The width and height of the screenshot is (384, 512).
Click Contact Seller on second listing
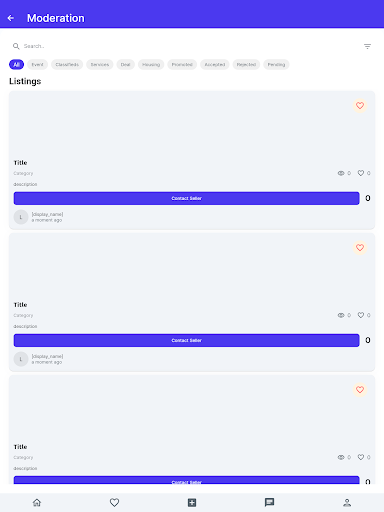click(186, 340)
